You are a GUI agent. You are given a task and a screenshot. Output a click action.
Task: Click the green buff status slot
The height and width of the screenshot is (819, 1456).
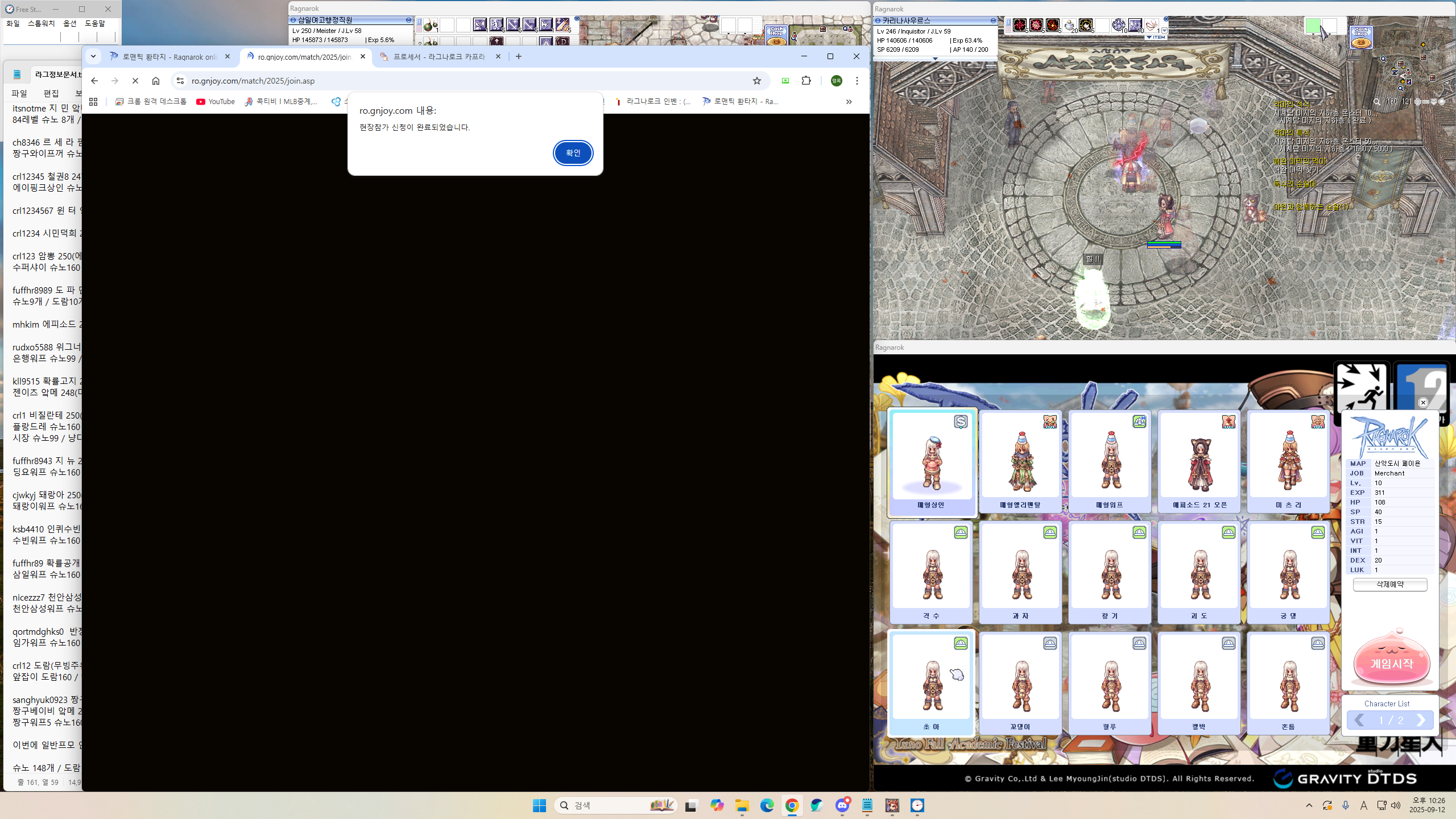click(1313, 26)
